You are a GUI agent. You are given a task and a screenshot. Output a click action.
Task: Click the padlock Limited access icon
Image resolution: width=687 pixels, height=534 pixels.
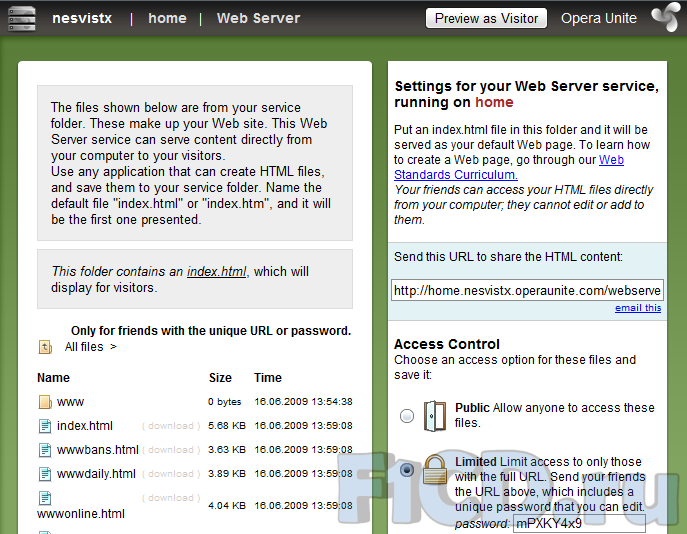[x=435, y=469]
